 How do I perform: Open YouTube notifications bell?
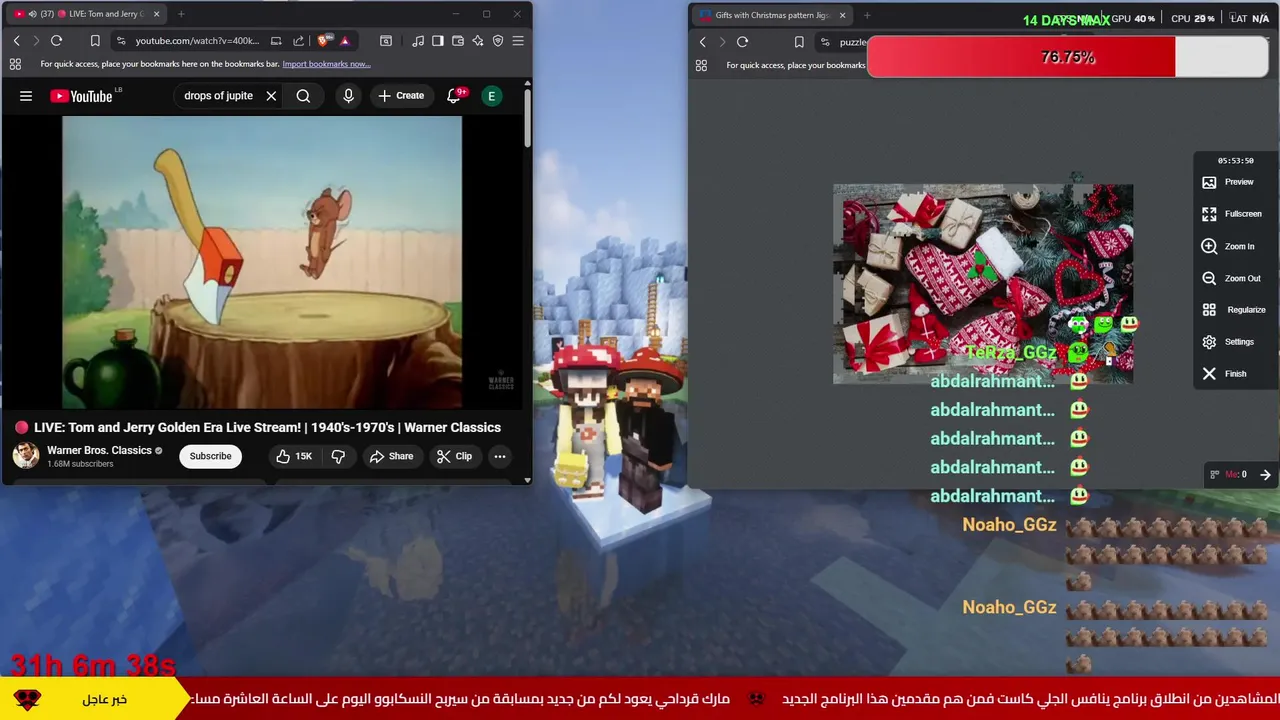click(455, 95)
